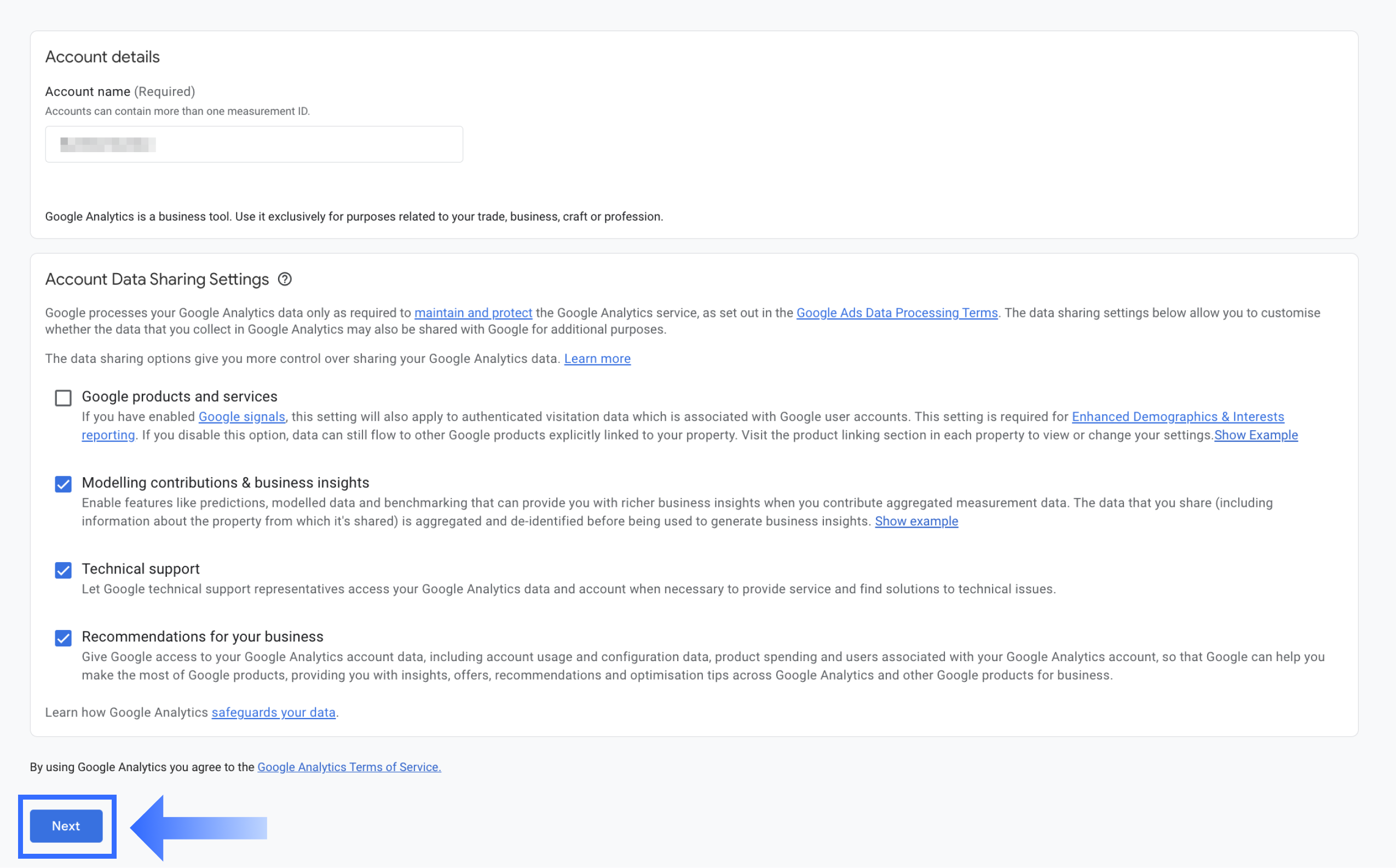Open Enhanced Demographics & Interests link
This screenshot has width=1396, height=868.
(x=1177, y=417)
